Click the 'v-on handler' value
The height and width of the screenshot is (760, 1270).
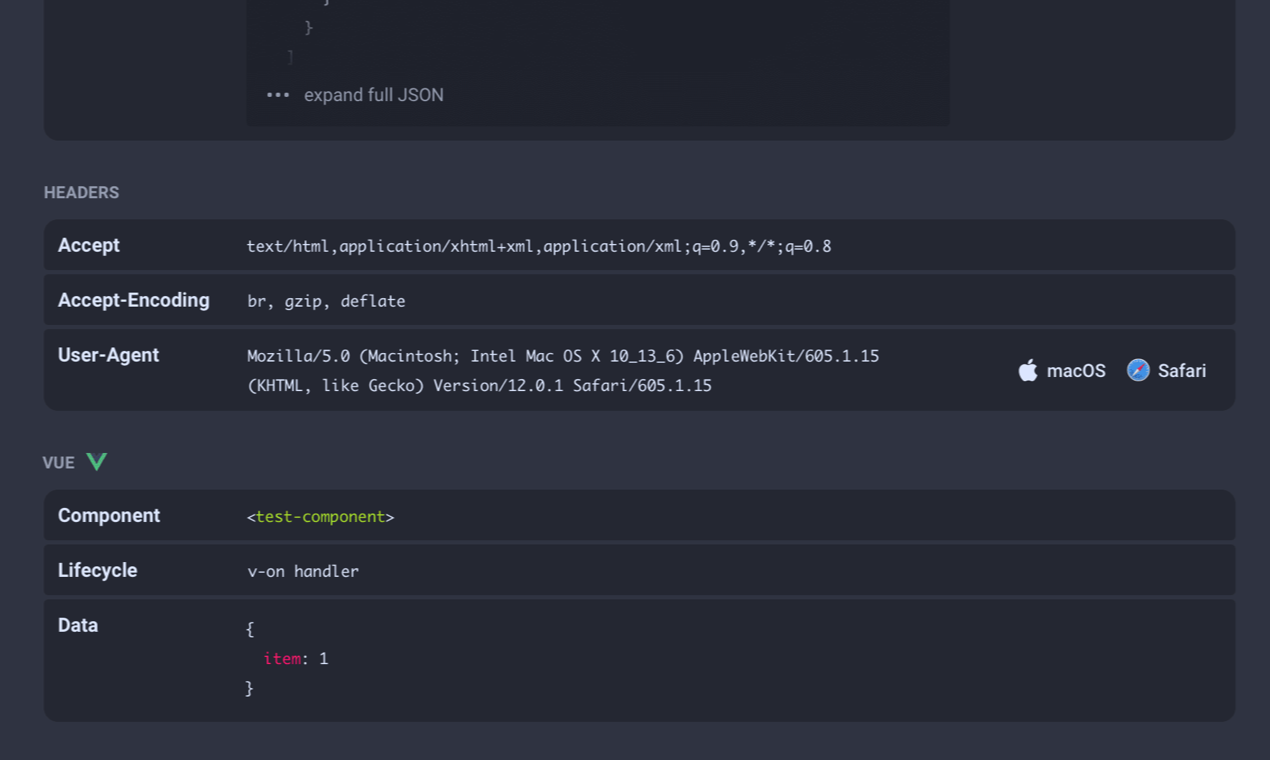pyautogui.click(x=303, y=571)
